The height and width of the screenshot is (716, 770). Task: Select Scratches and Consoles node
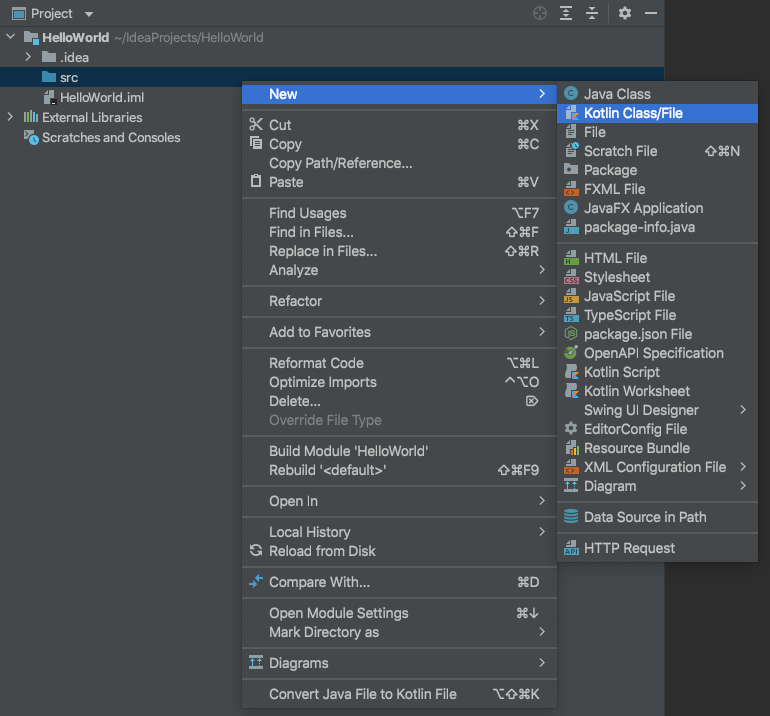coord(102,138)
